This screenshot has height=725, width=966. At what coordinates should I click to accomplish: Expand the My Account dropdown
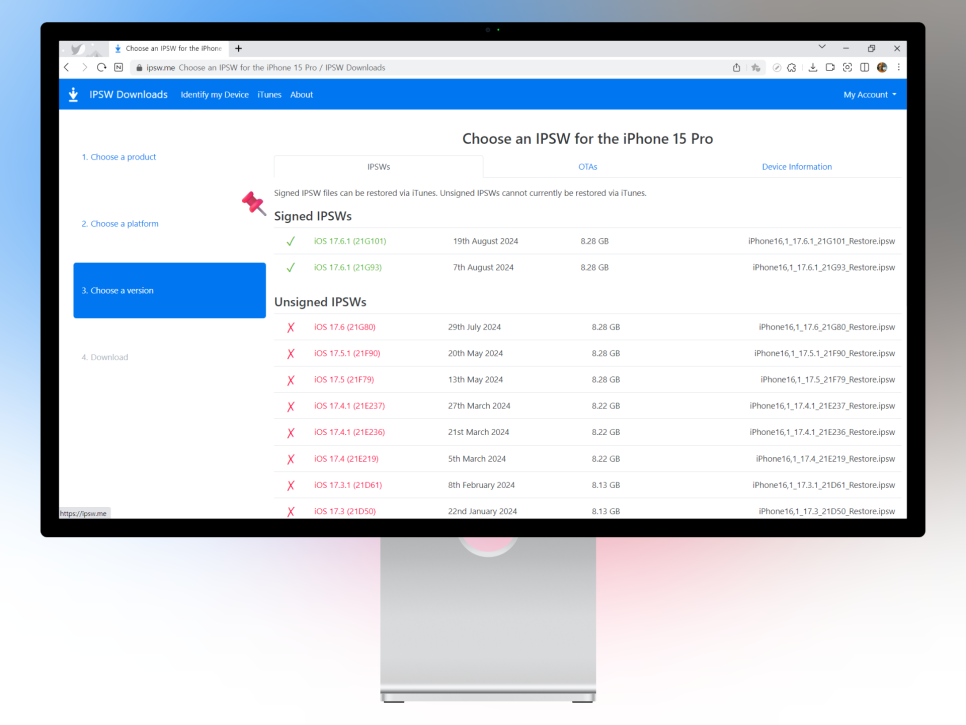[869, 95]
